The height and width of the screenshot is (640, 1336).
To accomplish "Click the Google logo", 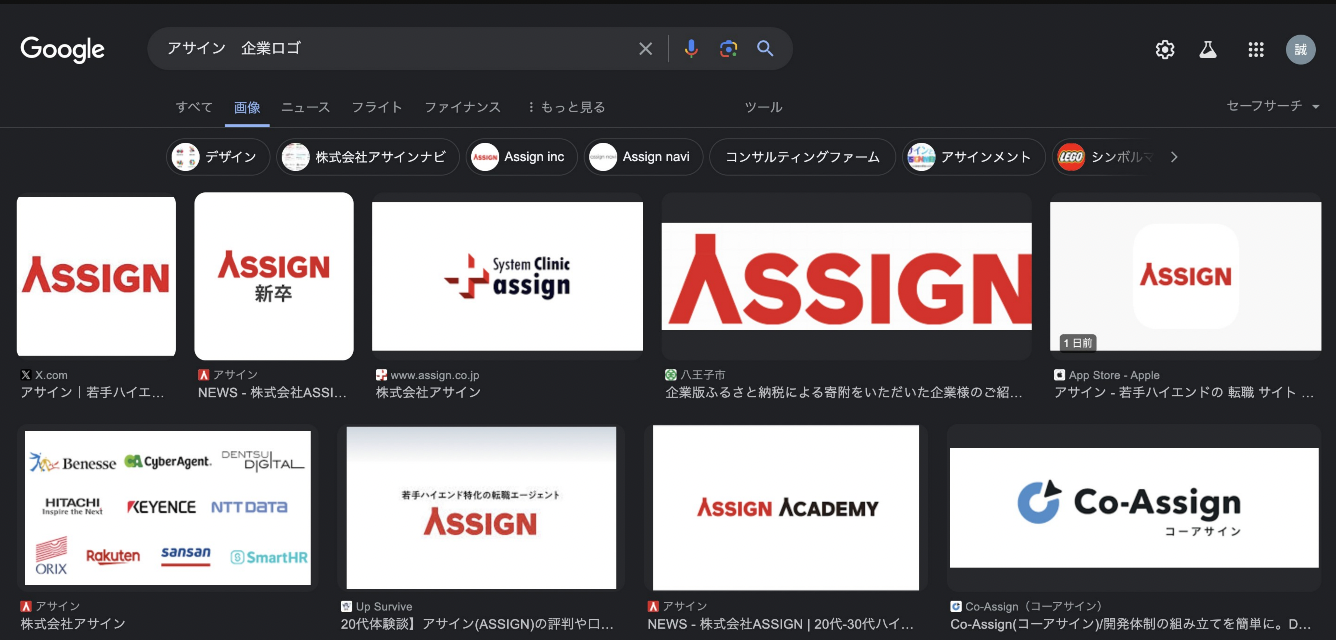I will 63,49.
